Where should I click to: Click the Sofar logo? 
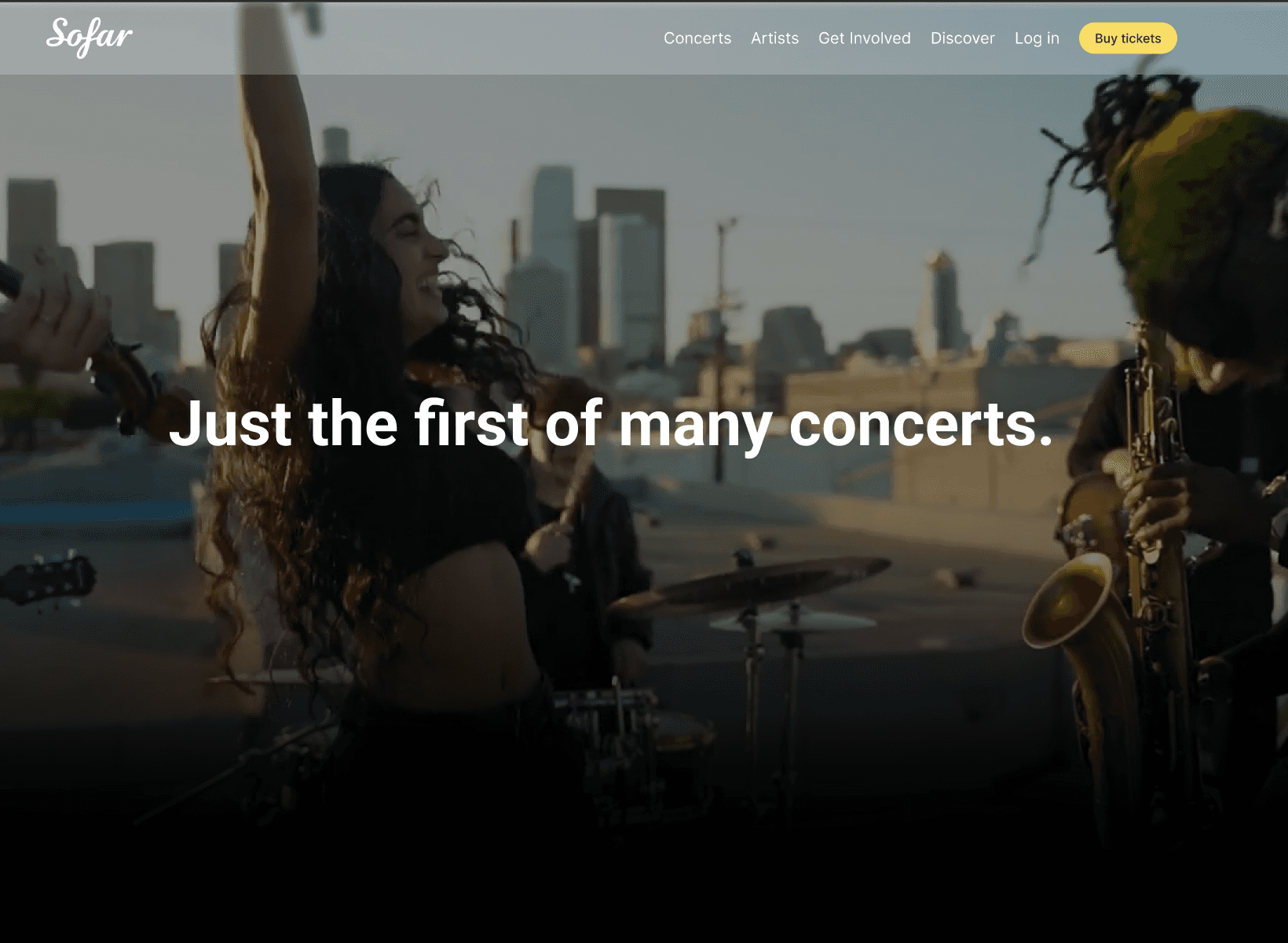click(90, 37)
